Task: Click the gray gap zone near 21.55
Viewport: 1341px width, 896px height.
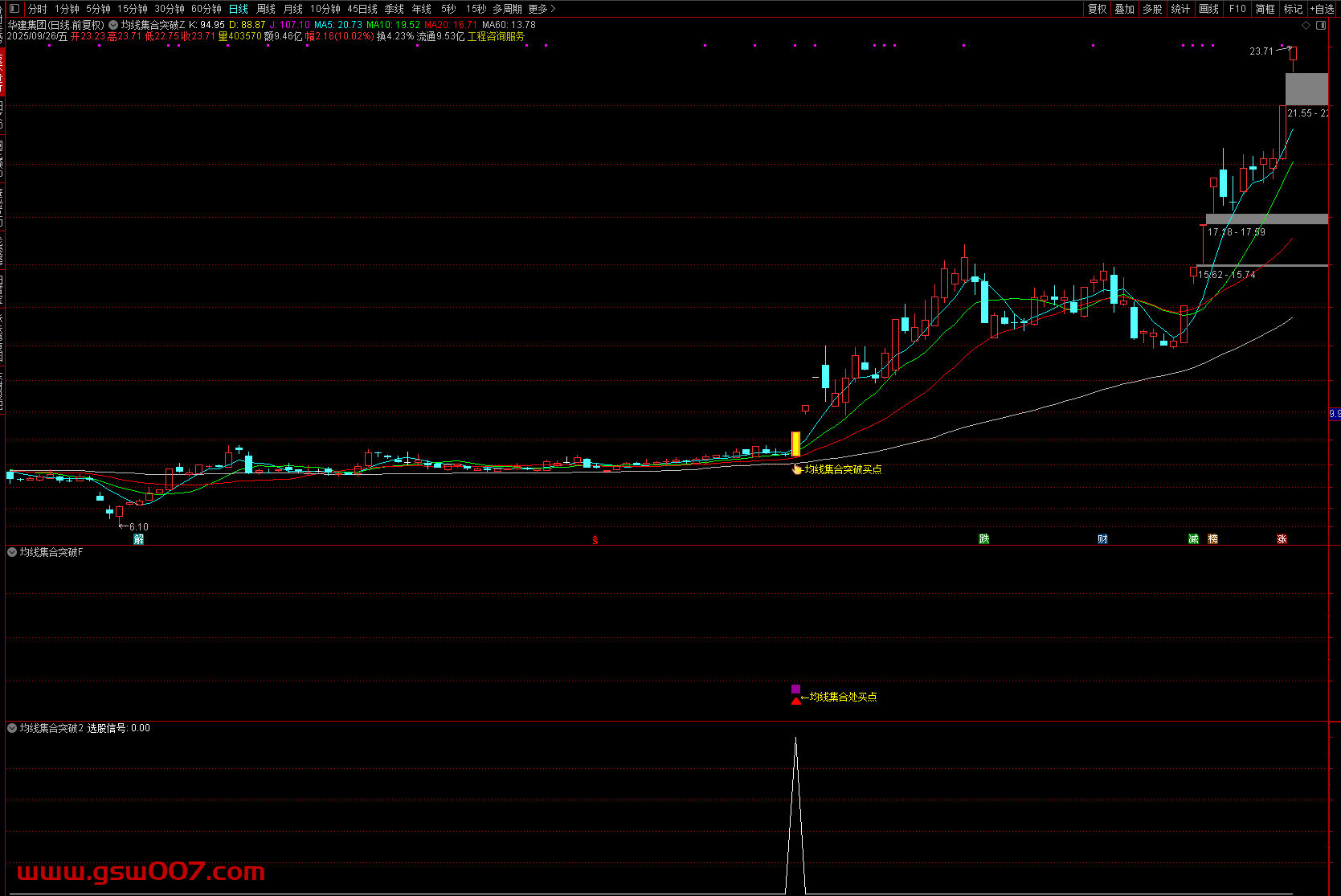Action: pos(1306,89)
